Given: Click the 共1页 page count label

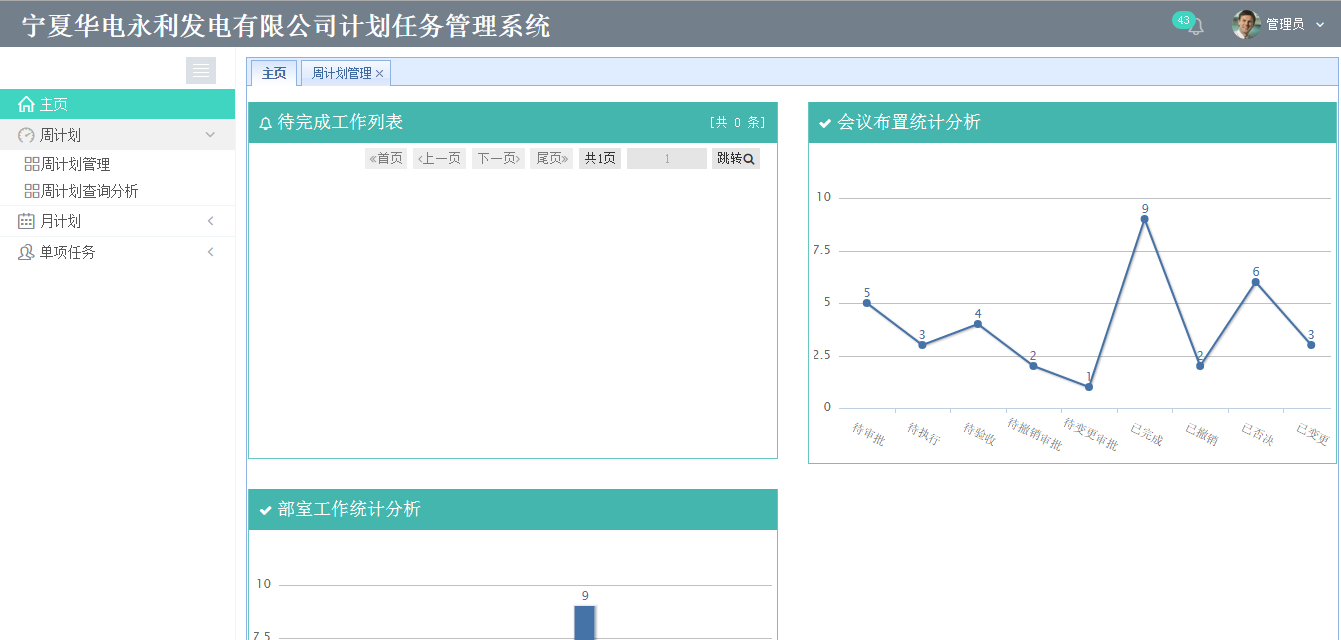Looking at the screenshot, I should coord(600,158).
